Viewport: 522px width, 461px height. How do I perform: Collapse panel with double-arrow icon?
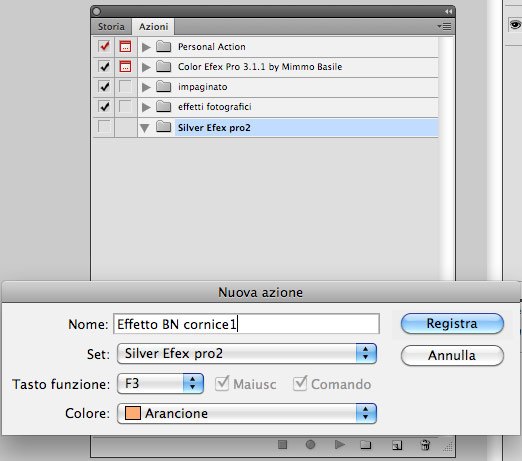coord(448,12)
